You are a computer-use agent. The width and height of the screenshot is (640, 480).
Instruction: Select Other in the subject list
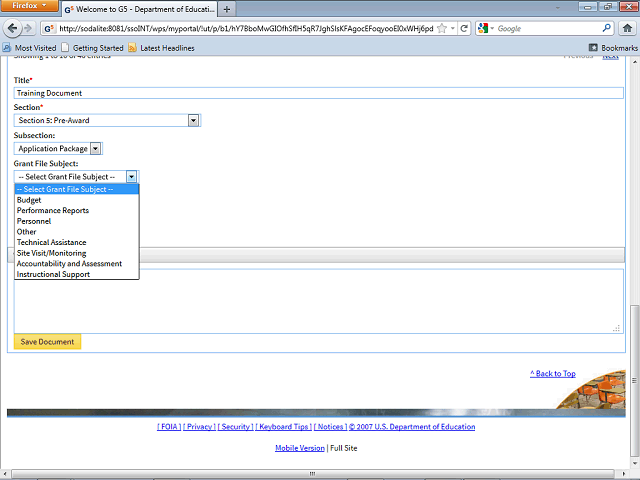click(x=77, y=232)
